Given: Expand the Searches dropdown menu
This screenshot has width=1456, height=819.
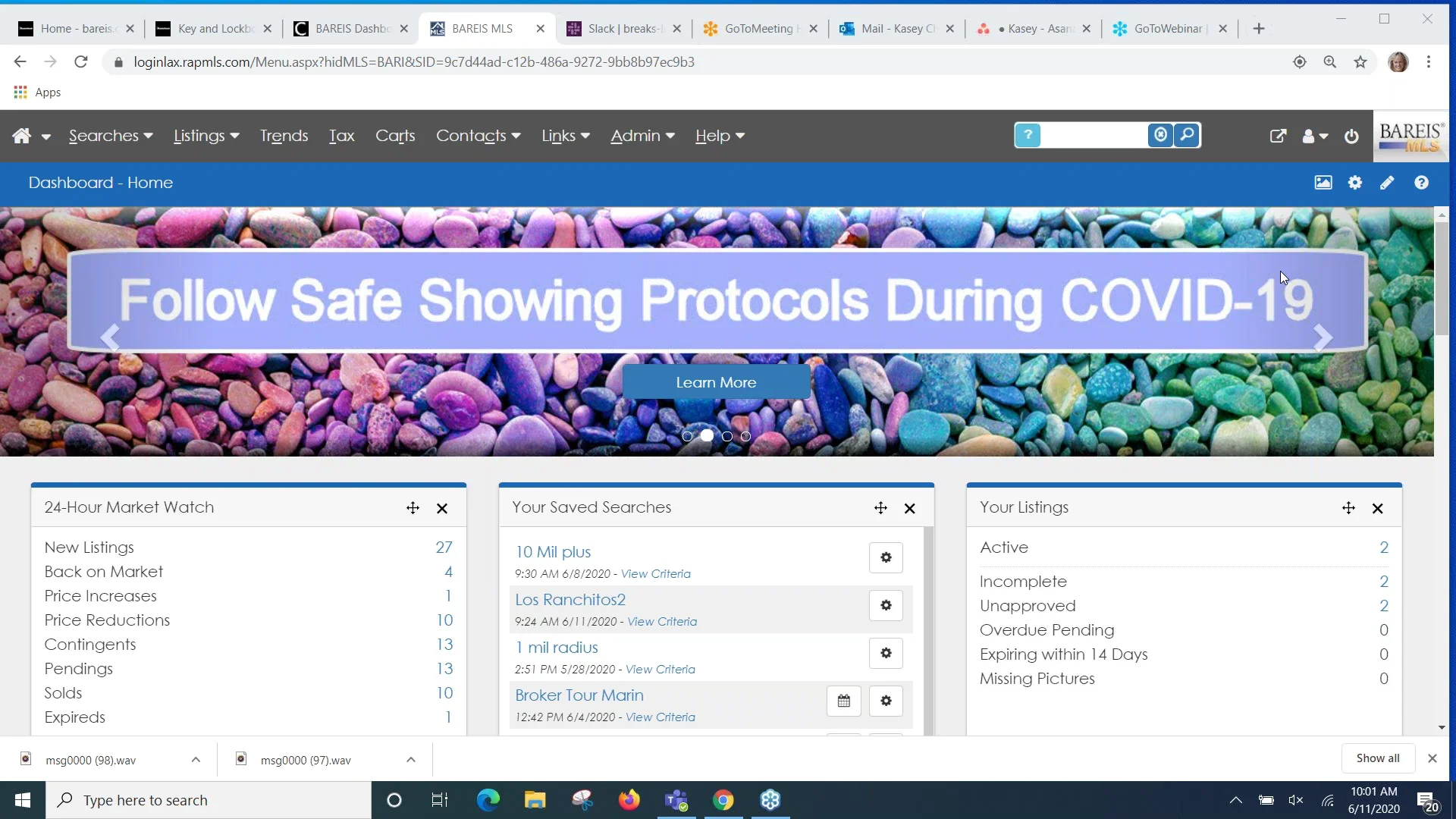Looking at the screenshot, I should (x=111, y=136).
